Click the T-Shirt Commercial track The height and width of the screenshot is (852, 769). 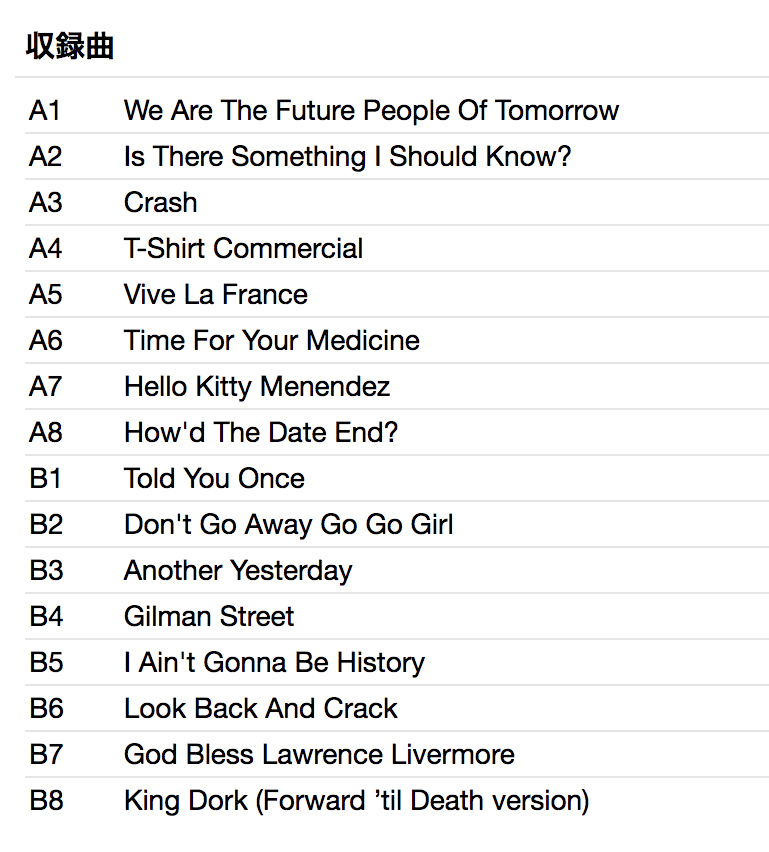243,249
